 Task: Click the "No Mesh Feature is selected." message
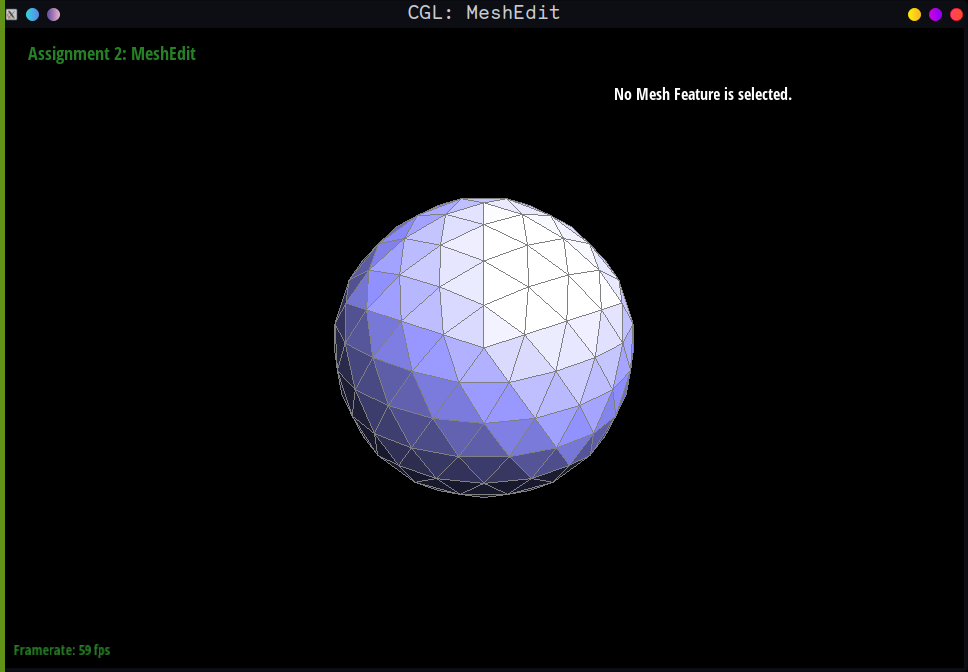pyautogui.click(x=702, y=94)
